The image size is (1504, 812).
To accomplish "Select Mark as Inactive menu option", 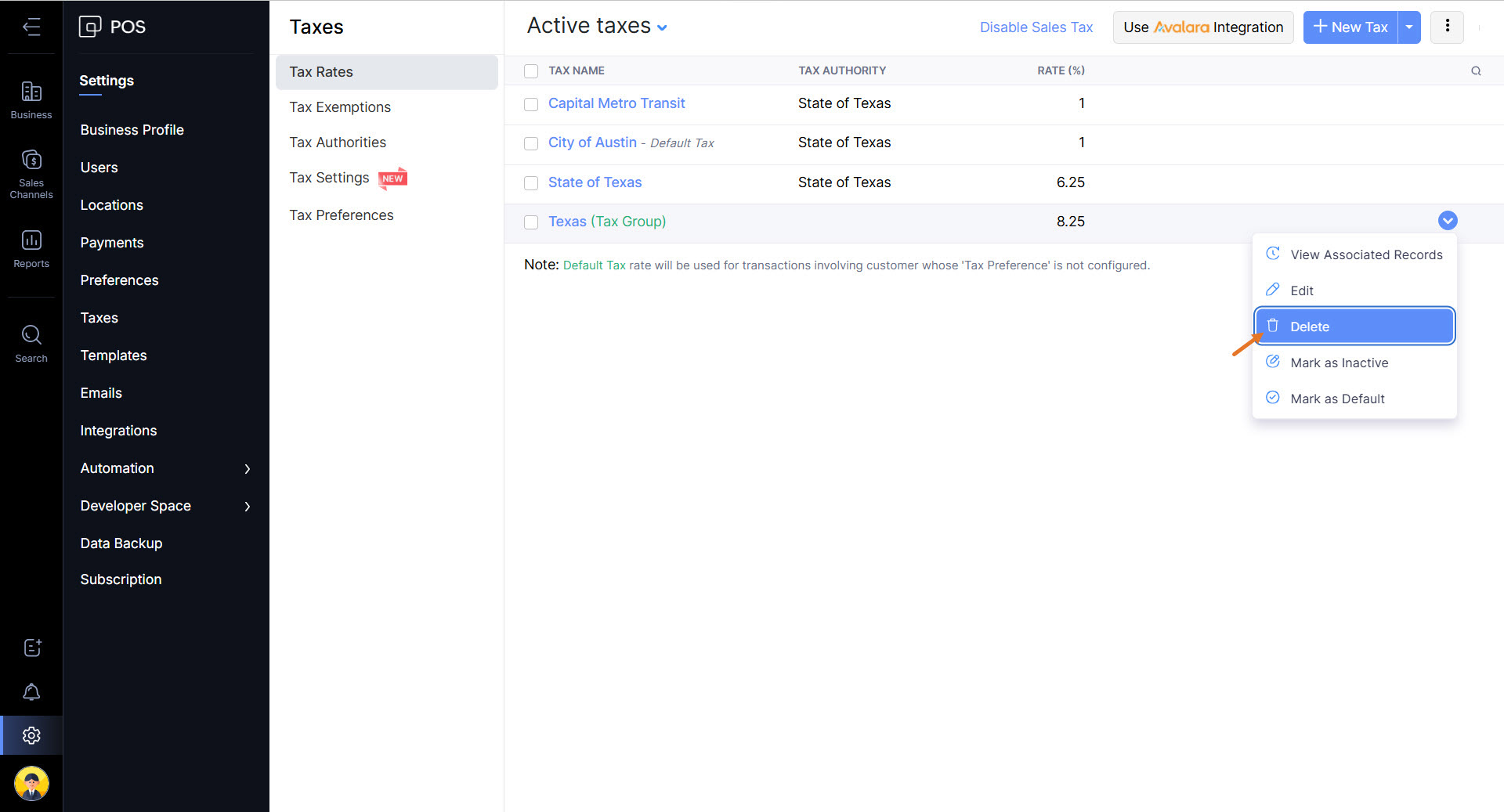I will pyautogui.click(x=1339, y=363).
